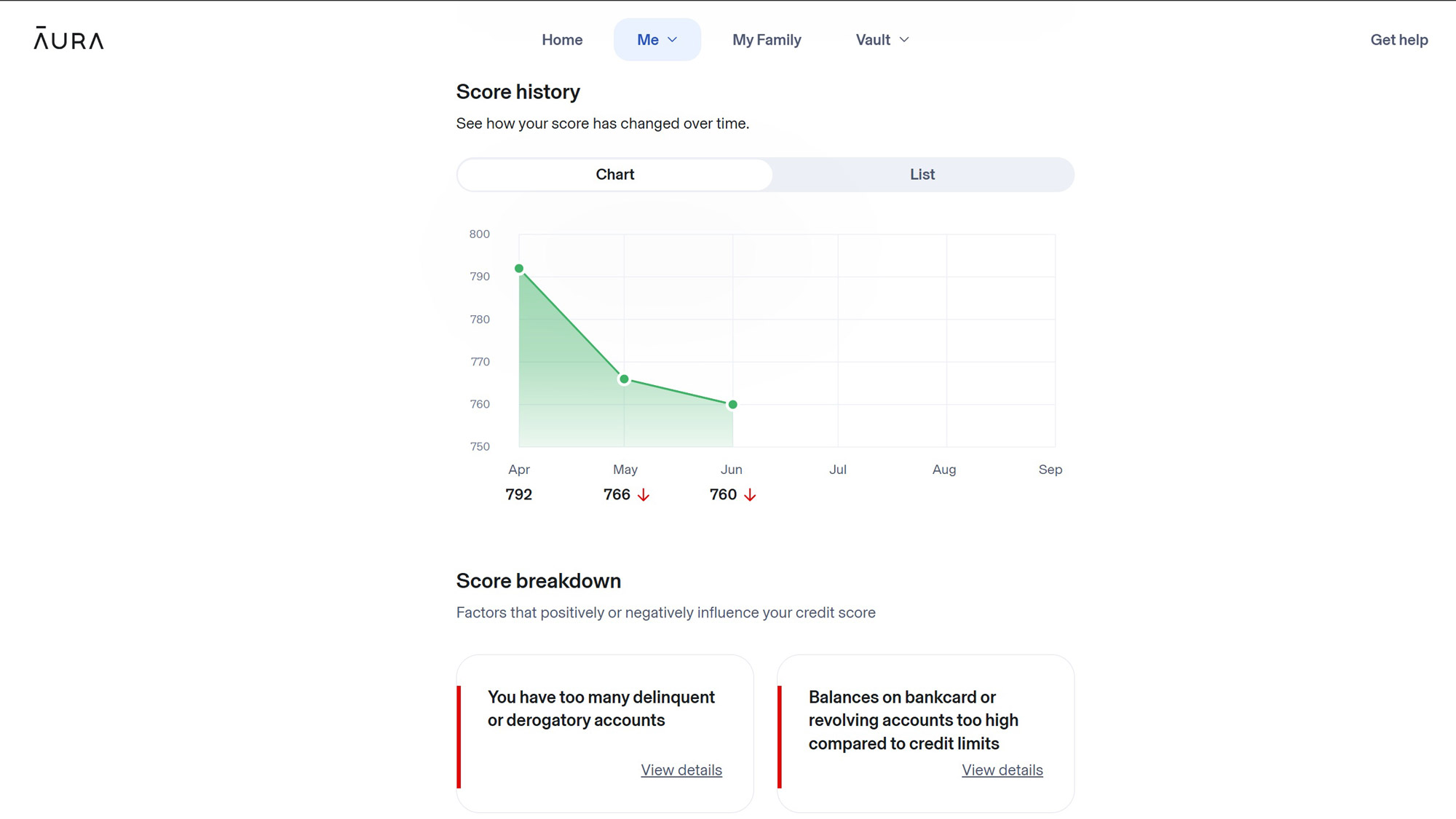
Task: Select the delinquent or derogatory accounts card
Action: click(x=601, y=708)
